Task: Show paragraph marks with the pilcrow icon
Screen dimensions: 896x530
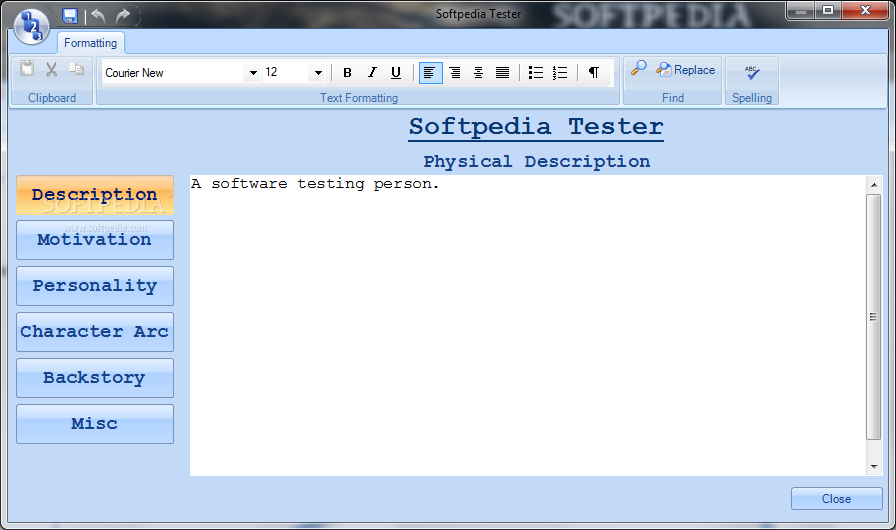Action: coord(594,73)
